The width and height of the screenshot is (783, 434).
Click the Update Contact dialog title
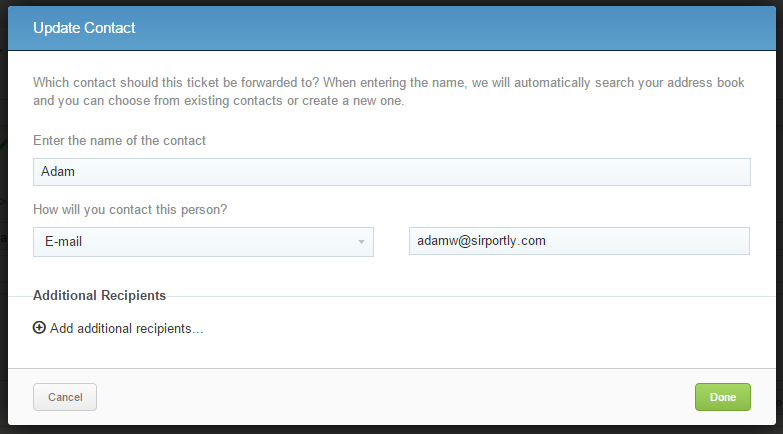(84, 28)
